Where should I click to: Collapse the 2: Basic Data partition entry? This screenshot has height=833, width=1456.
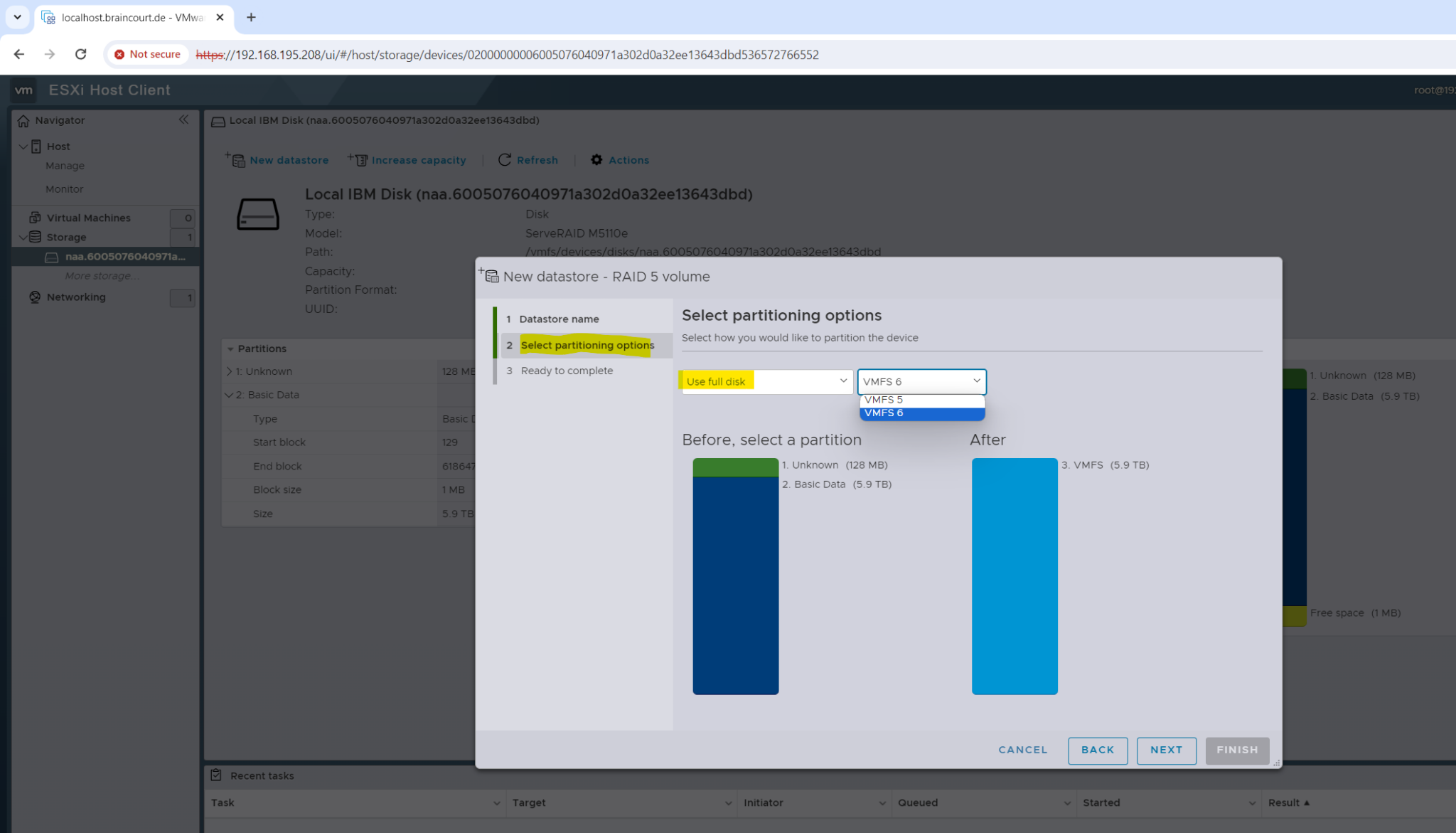[x=229, y=395]
